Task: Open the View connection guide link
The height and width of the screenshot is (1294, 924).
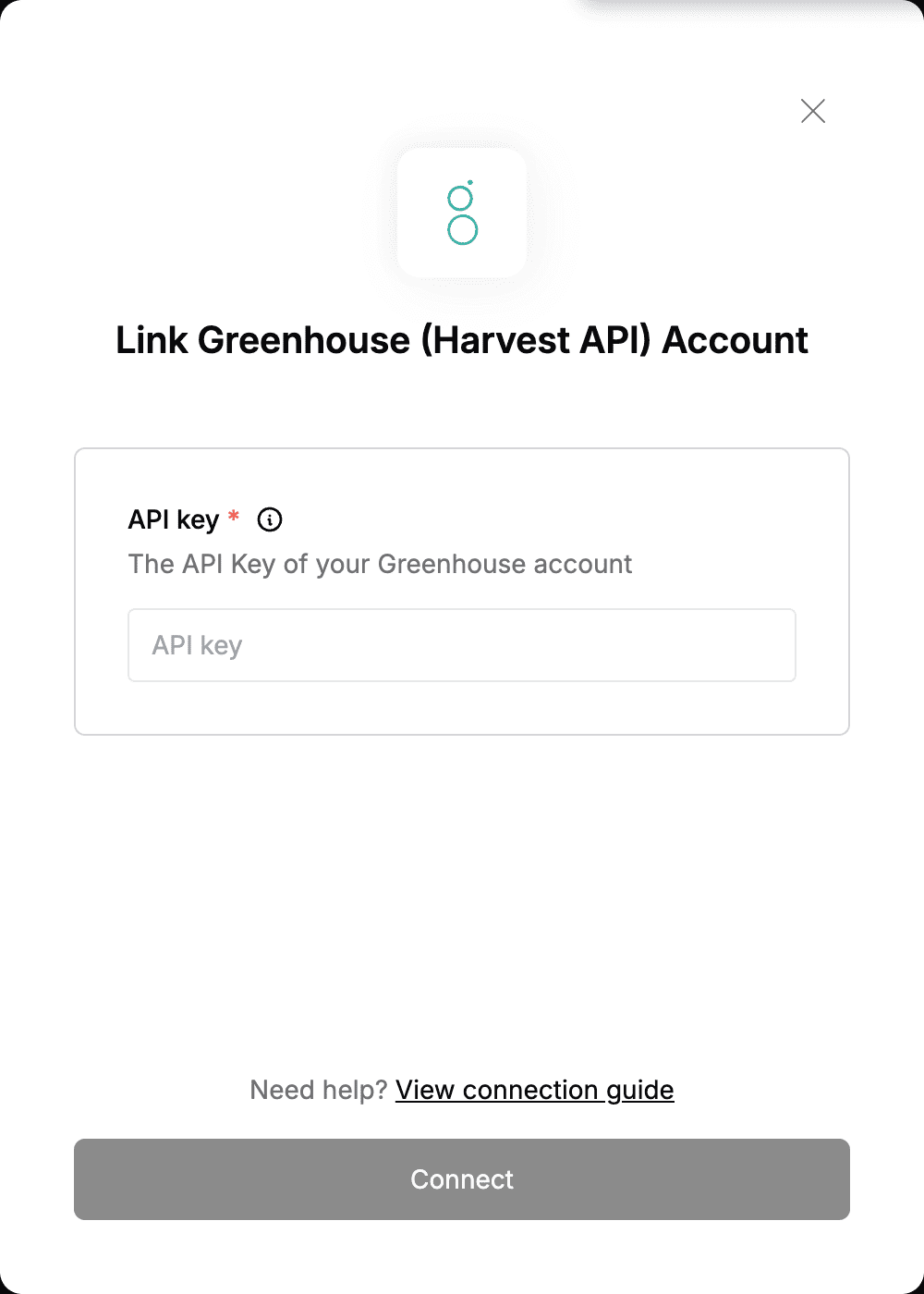Action: (535, 1090)
